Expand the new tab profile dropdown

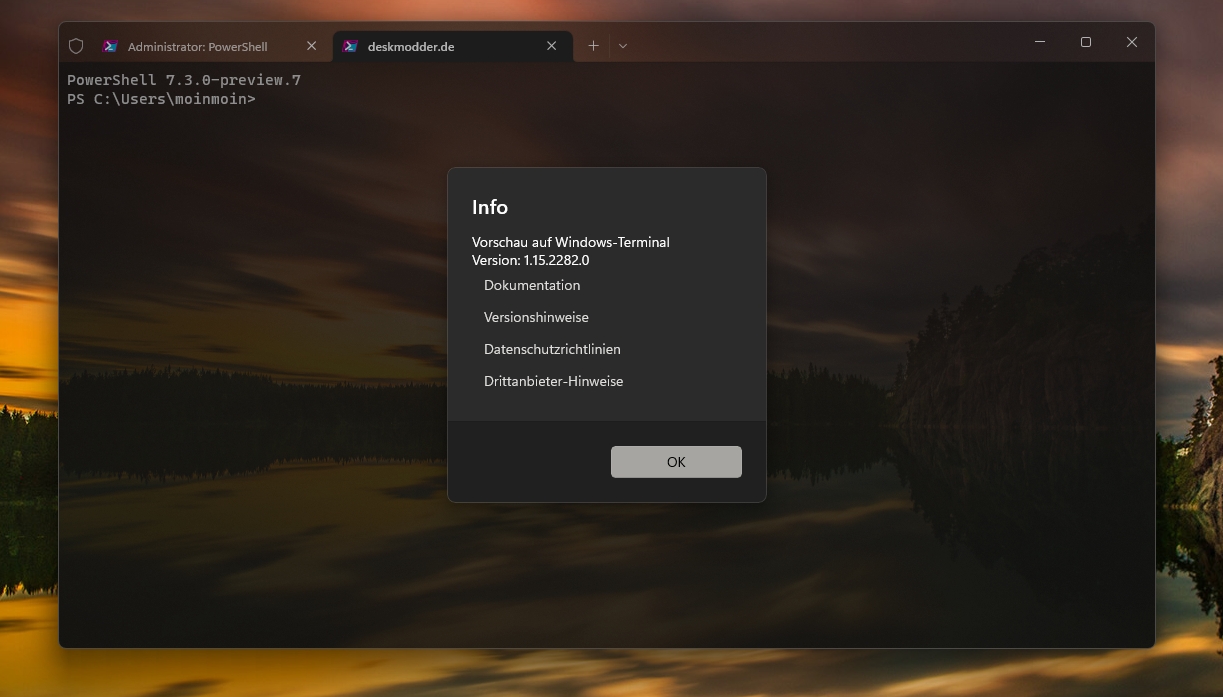[x=622, y=46]
